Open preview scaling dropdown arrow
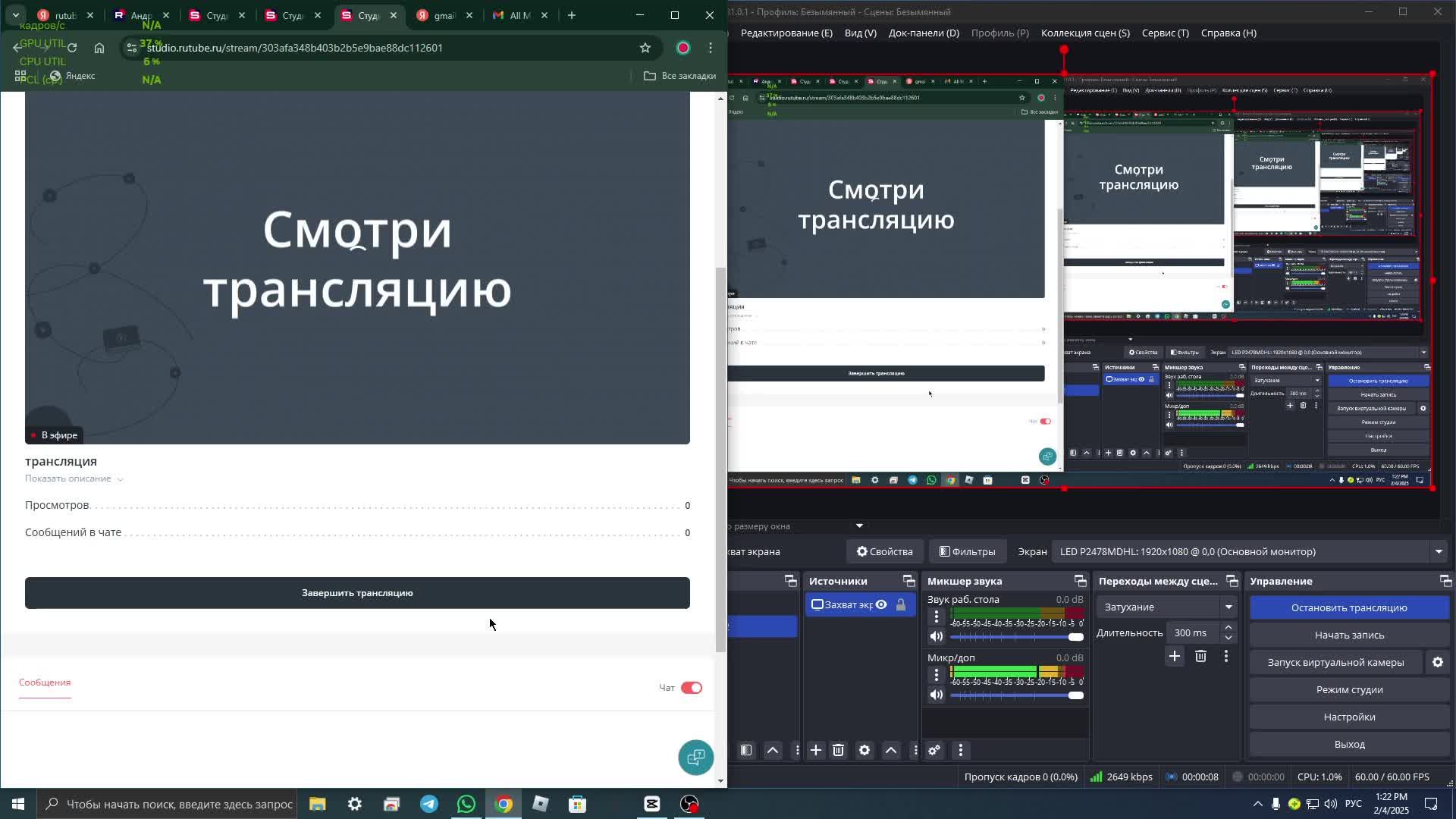 click(859, 526)
